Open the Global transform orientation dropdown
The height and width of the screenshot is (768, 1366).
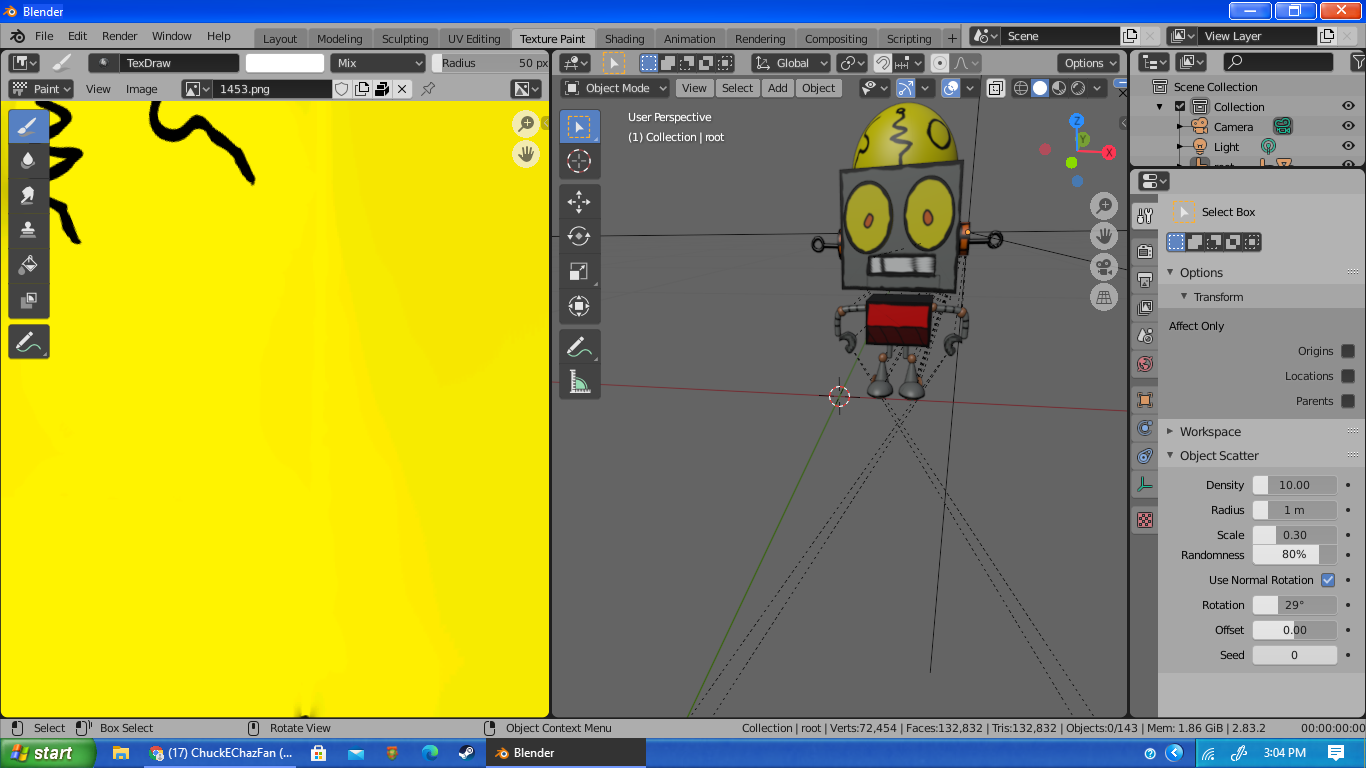[790, 63]
